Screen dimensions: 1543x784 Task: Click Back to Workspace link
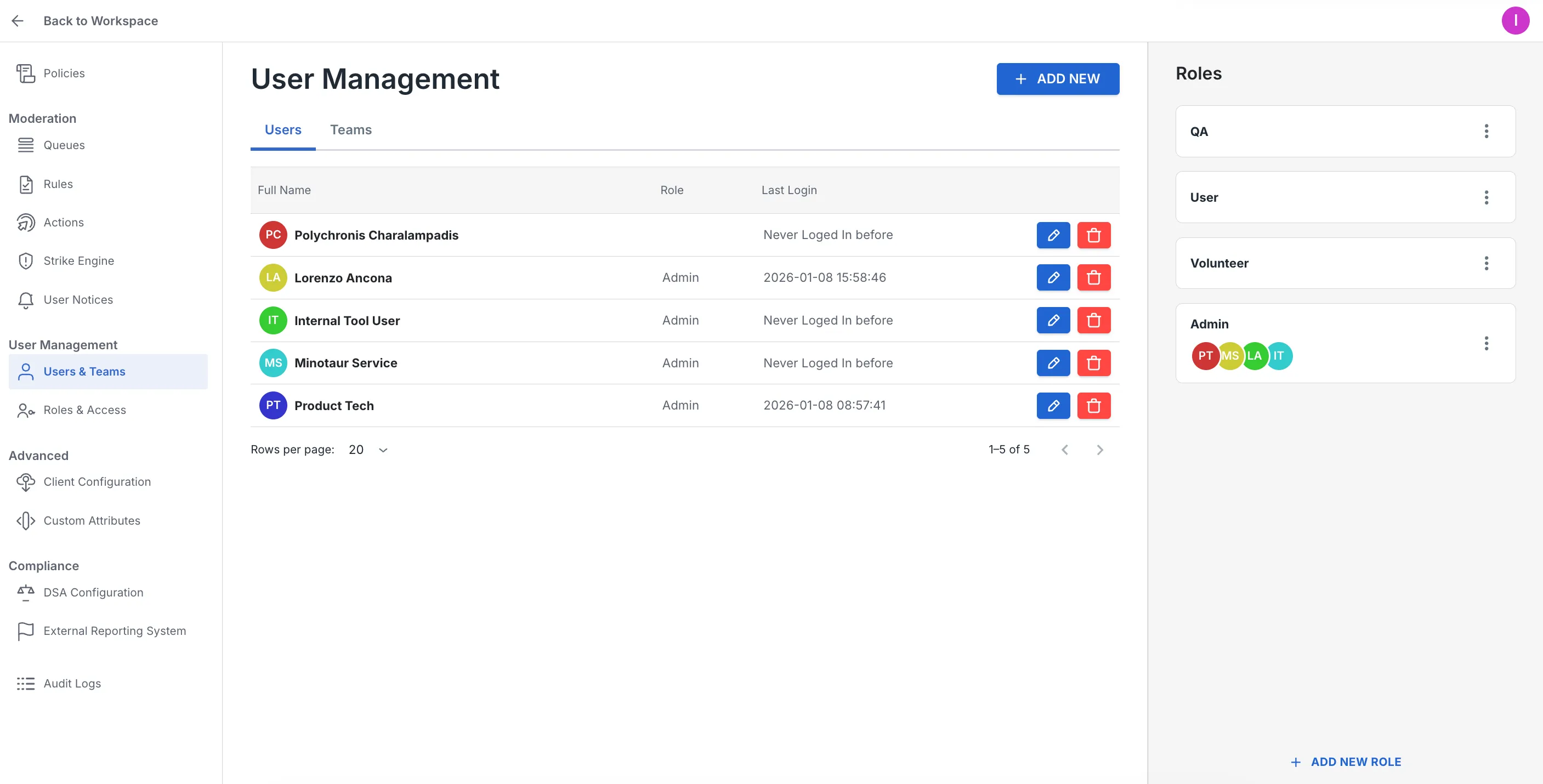pyautogui.click(x=101, y=21)
